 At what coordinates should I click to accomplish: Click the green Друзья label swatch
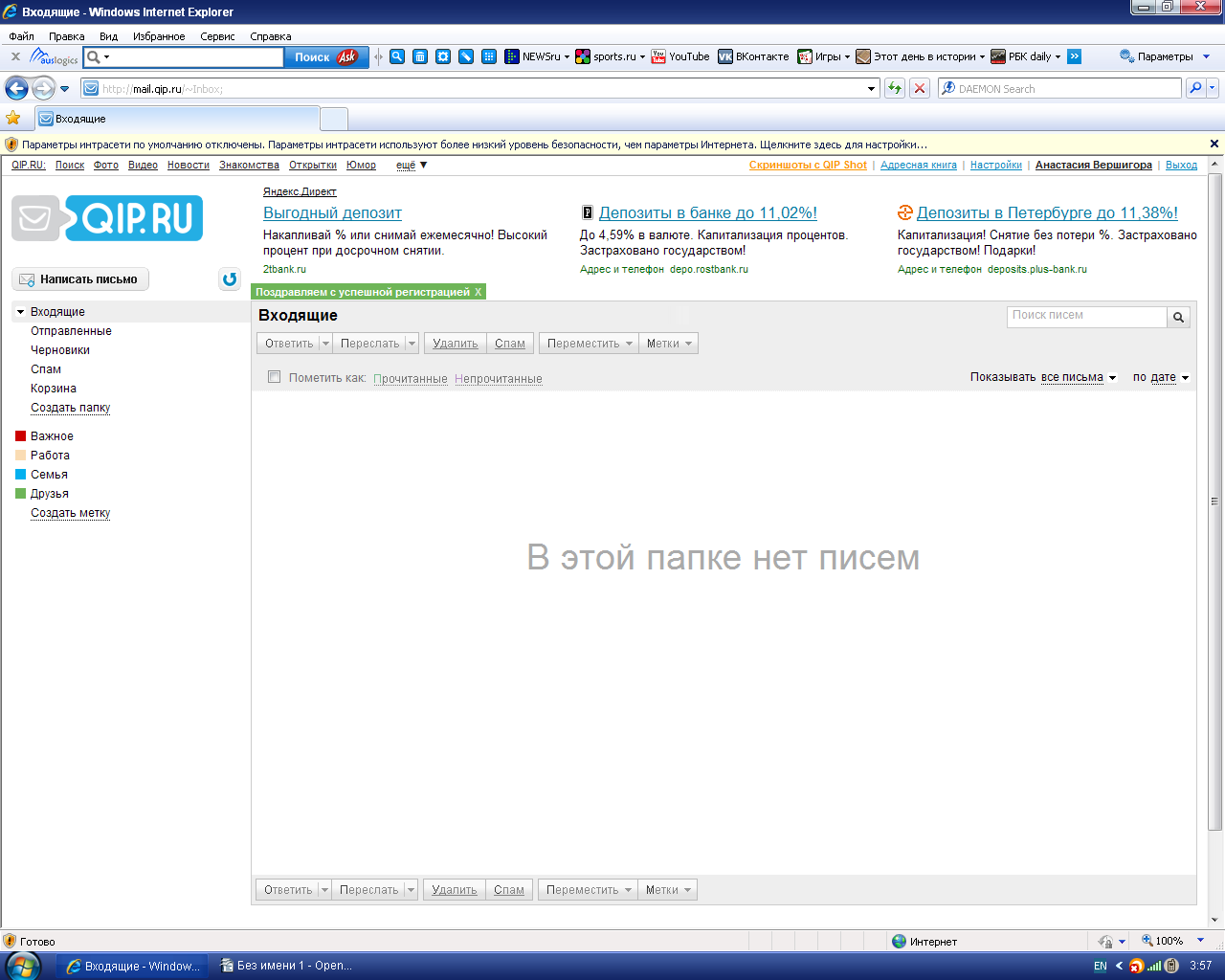click(x=21, y=494)
